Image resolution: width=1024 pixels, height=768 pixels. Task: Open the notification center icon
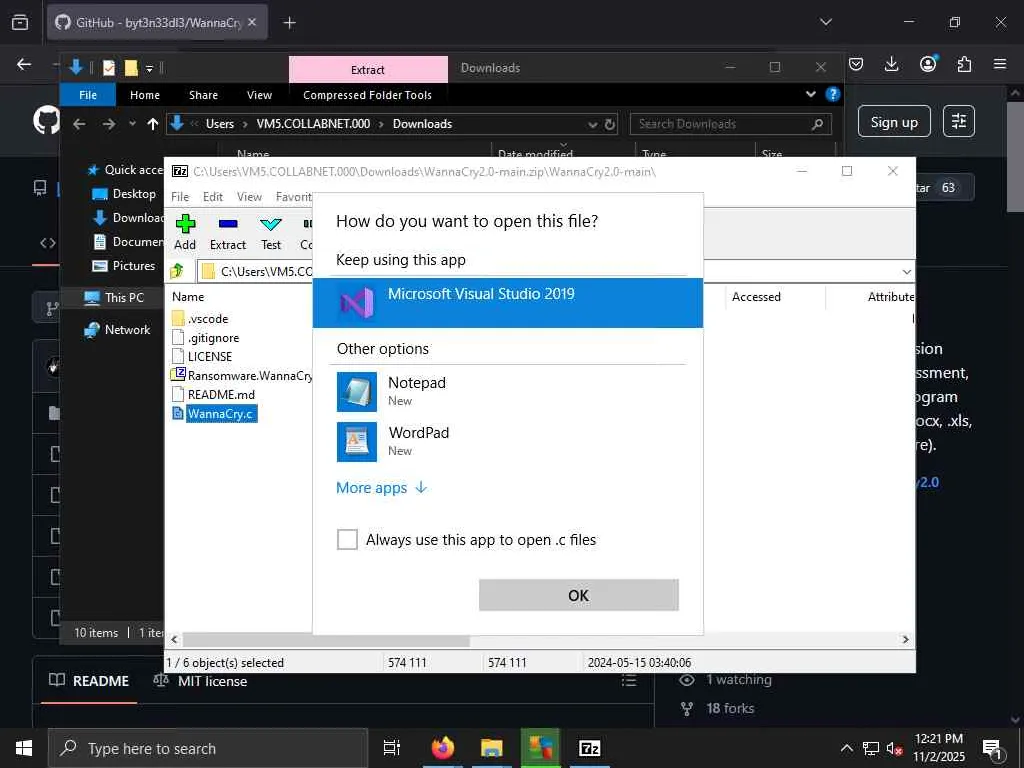(993, 748)
